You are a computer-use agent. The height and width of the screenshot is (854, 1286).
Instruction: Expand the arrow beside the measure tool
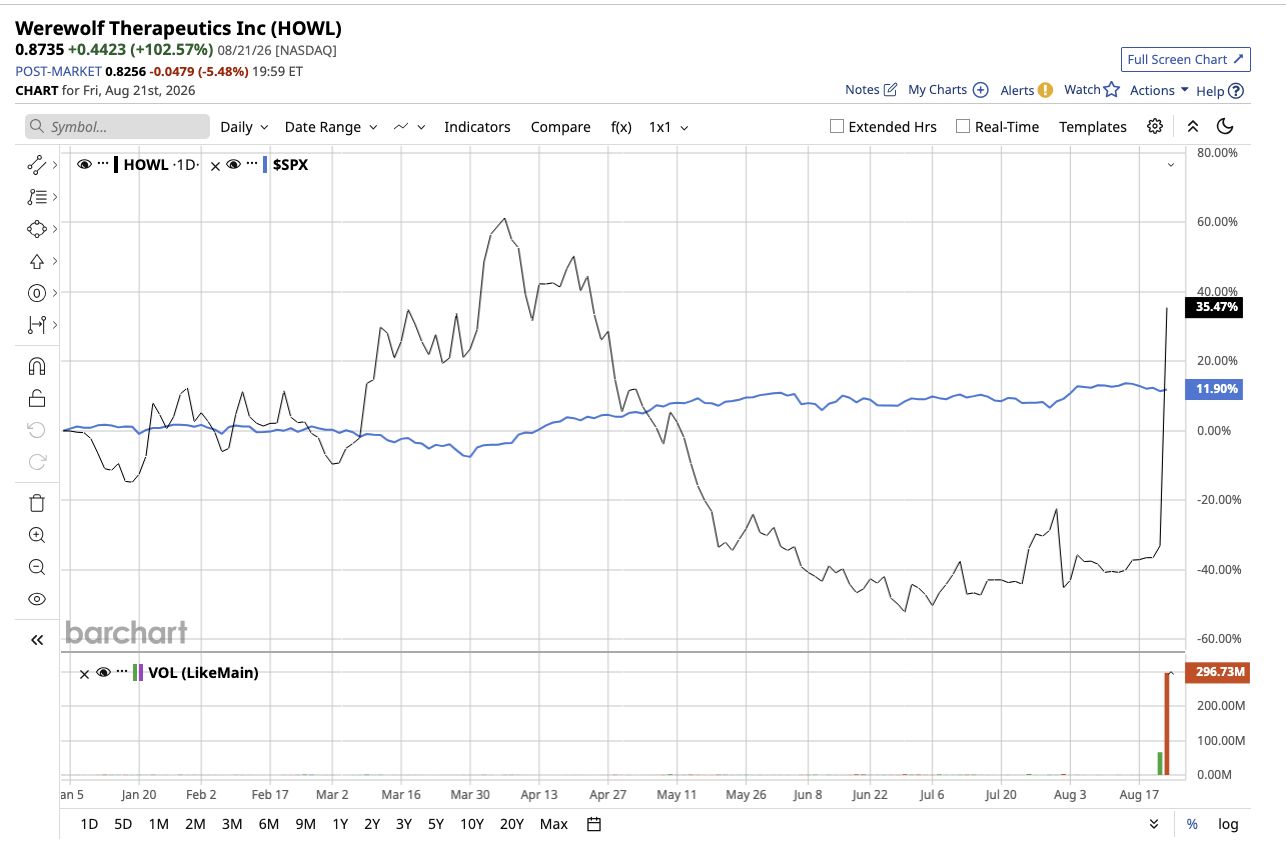coord(54,325)
